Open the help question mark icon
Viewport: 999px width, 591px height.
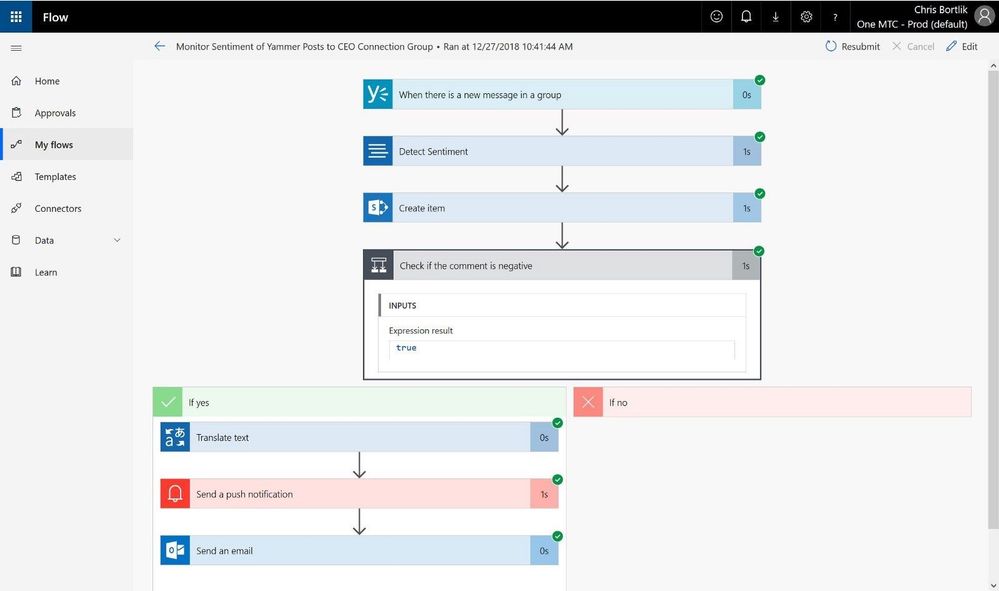pyautogui.click(x=835, y=17)
